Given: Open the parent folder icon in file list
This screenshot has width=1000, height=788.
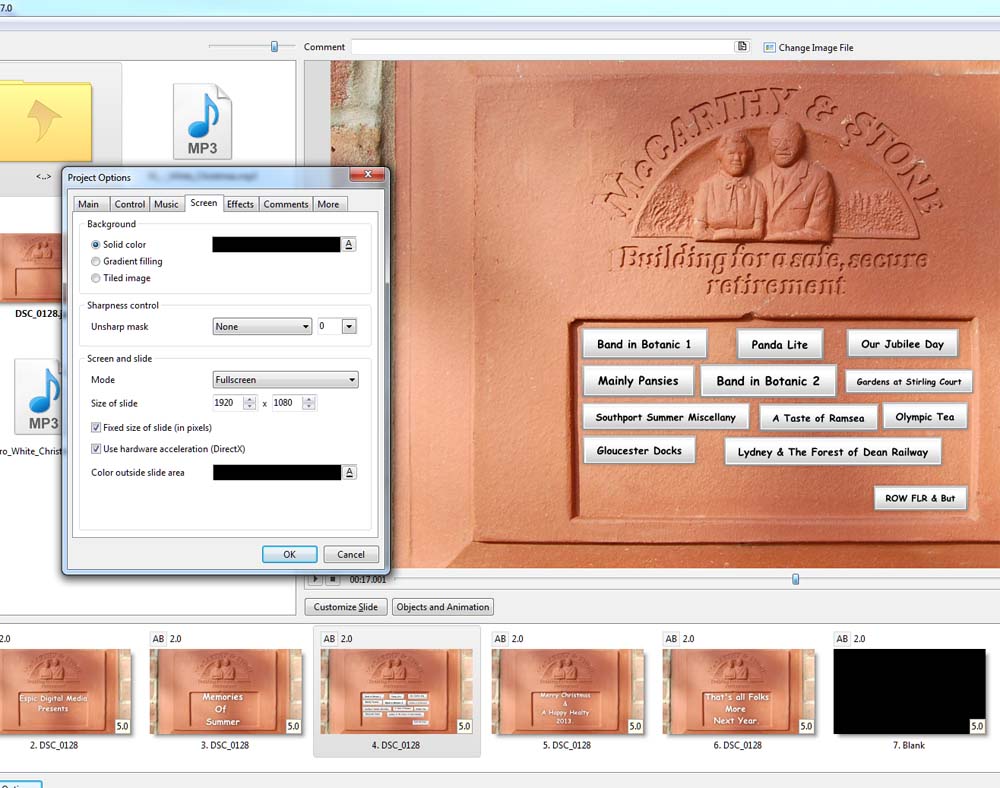Looking at the screenshot, I should pos(45,122).
